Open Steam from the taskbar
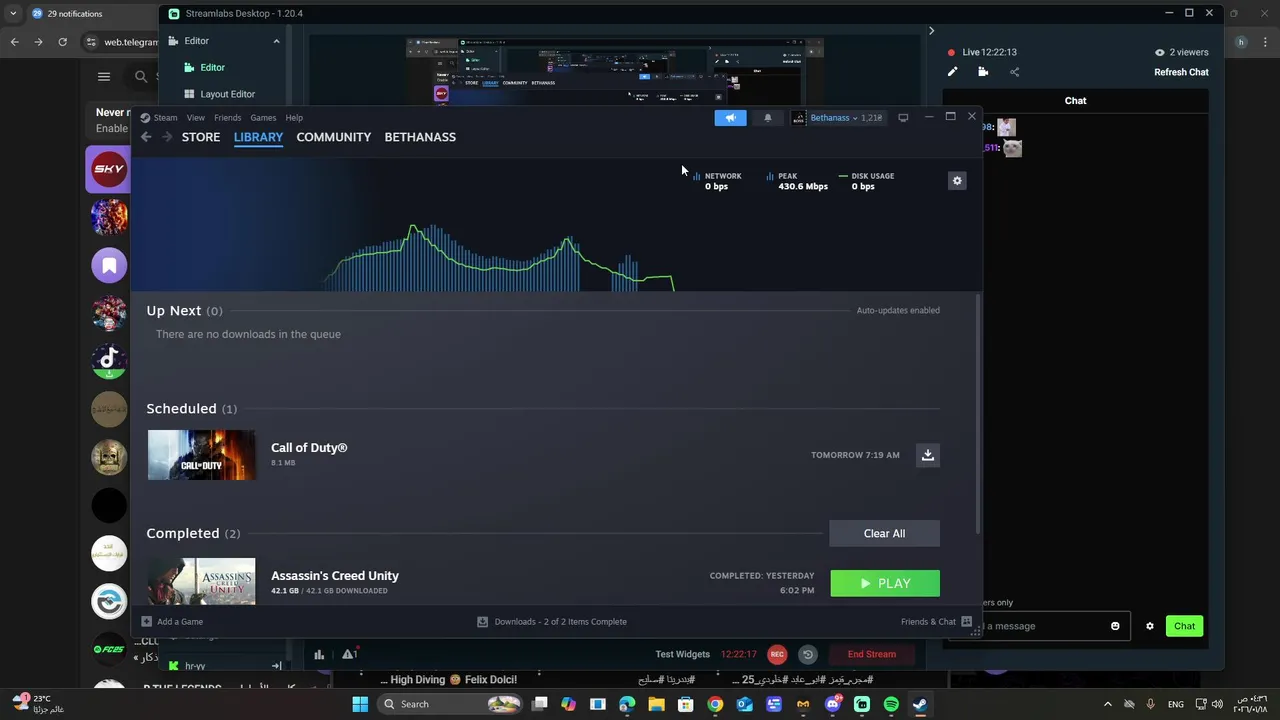The width and height of the screenshot is (1280, 720). click(920, 704)
